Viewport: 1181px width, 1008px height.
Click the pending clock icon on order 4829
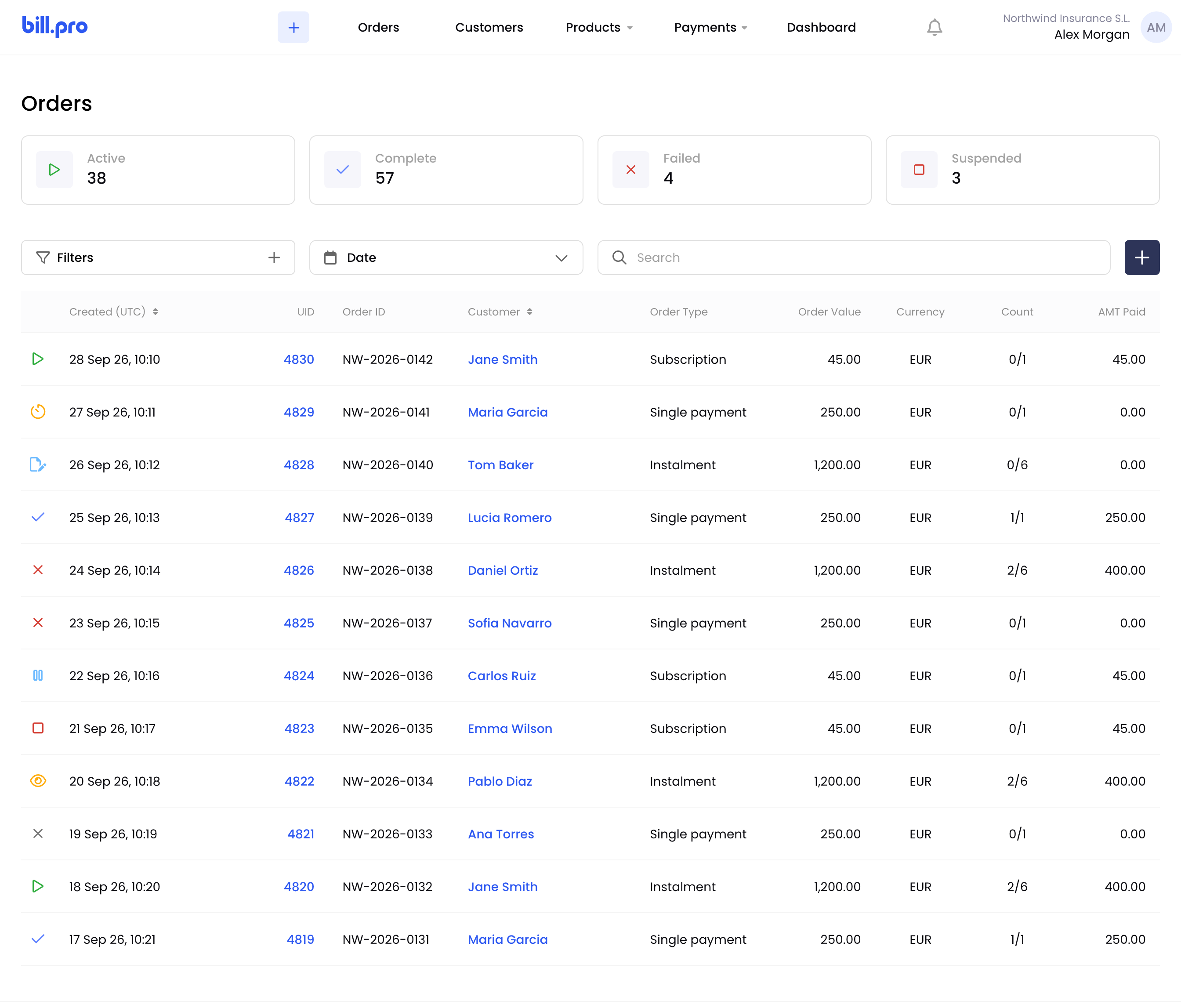click(x=38, y=412)
